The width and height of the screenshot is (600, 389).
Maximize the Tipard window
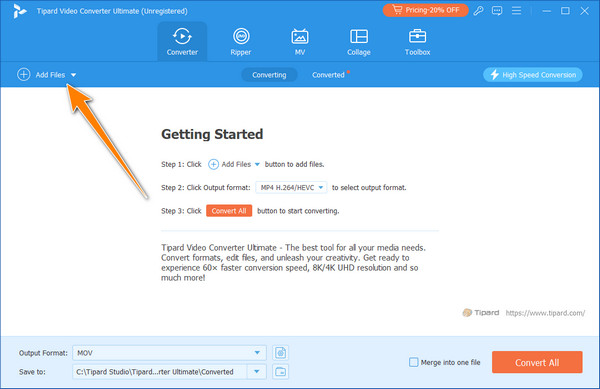coord(565,11)
